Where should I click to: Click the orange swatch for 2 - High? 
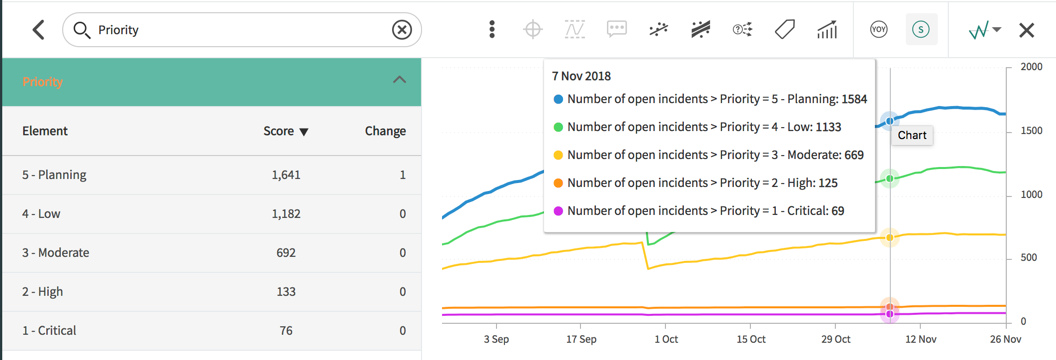558,182
